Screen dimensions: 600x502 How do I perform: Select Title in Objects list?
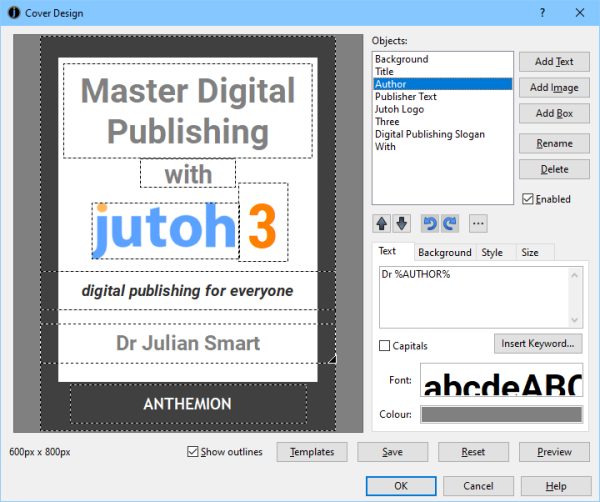[x=442, y=72]
